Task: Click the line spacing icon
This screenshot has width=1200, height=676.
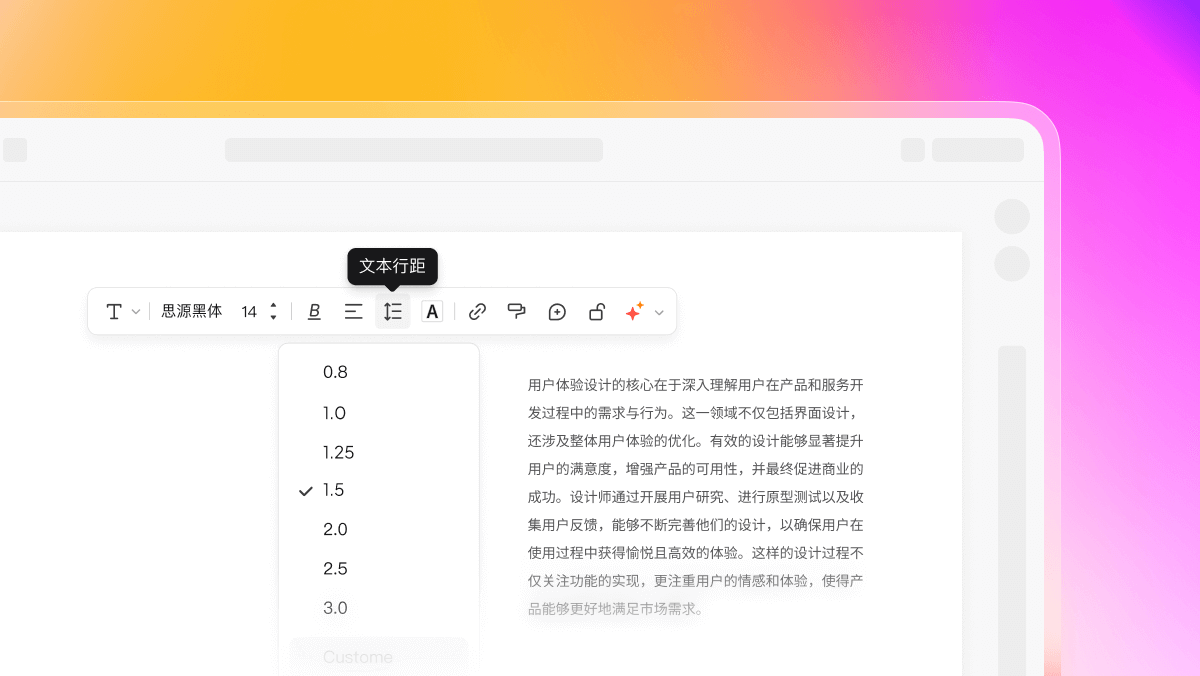Action: (393, 312)
